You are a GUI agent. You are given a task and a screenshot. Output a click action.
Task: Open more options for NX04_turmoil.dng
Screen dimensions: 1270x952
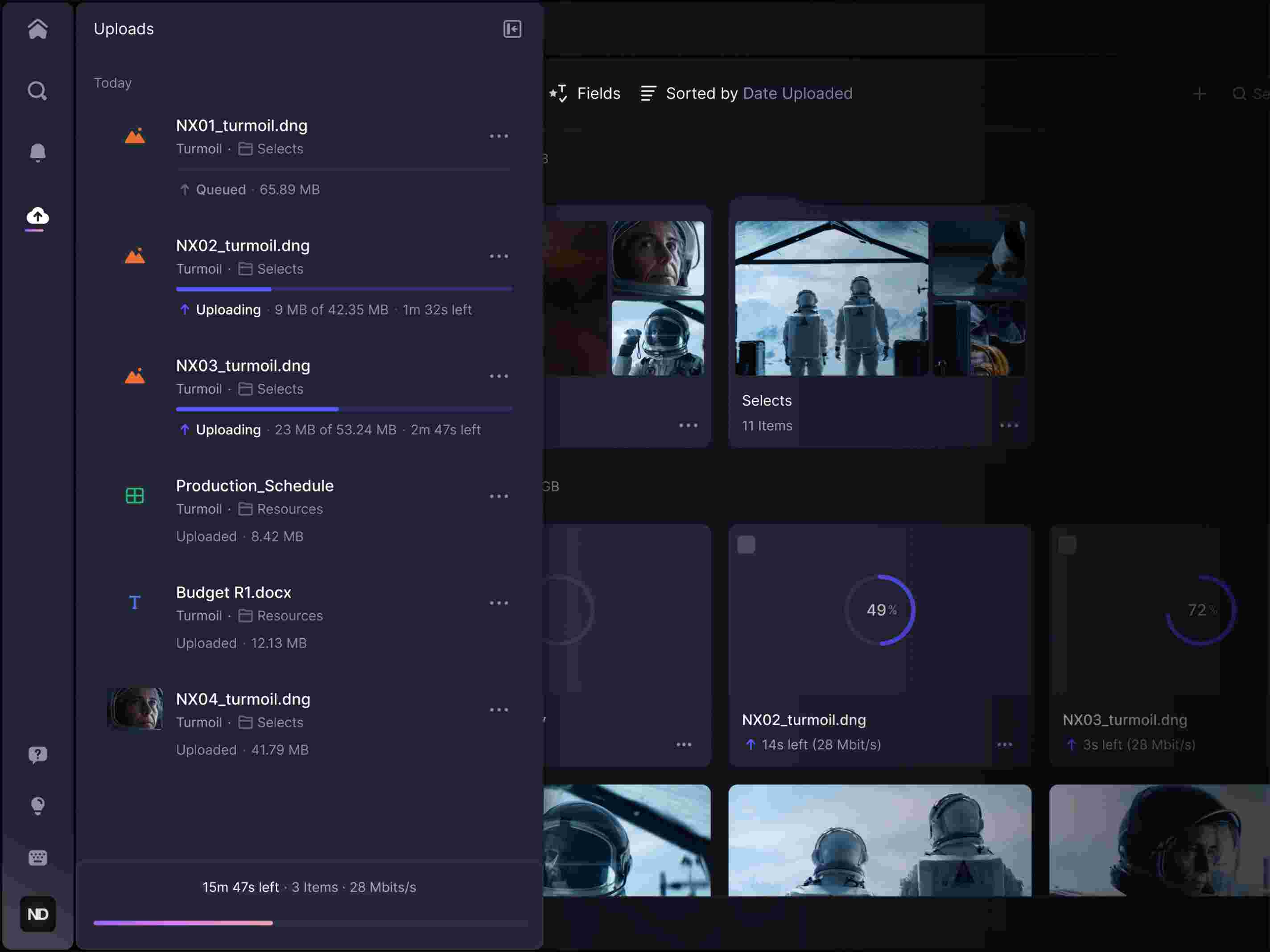(x=499, y=709)
